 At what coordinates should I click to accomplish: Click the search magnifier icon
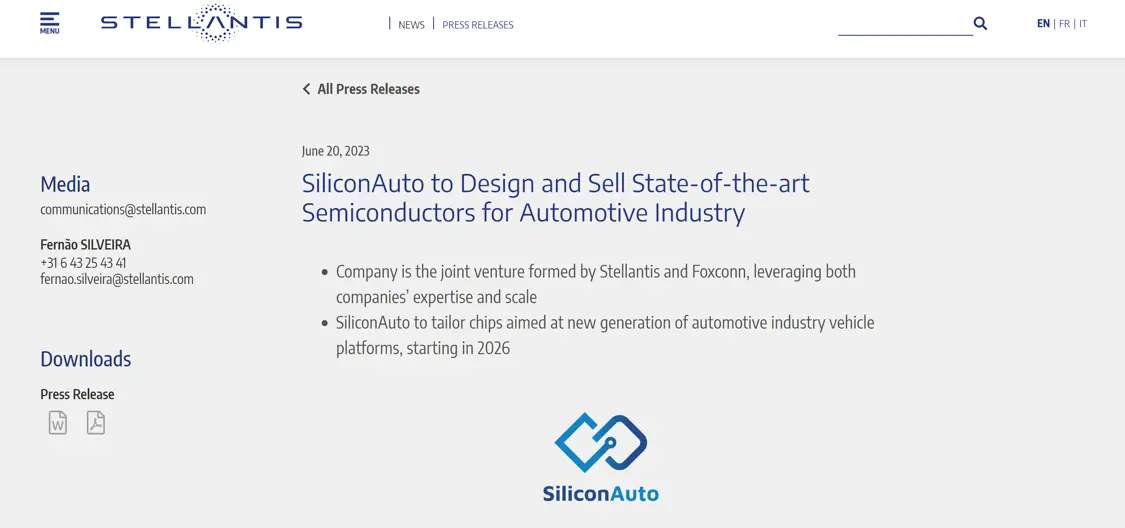(x=980, y=23)
